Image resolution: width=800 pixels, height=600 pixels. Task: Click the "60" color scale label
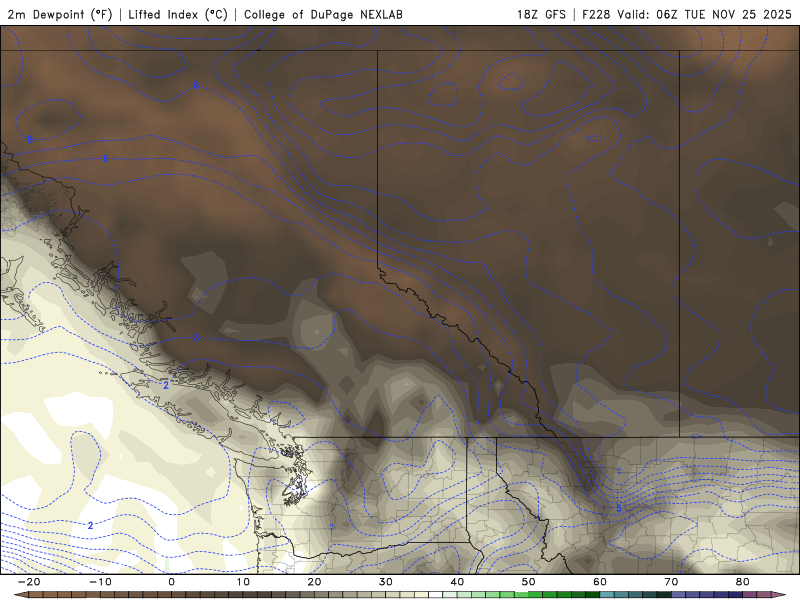(x=600, y=582)
